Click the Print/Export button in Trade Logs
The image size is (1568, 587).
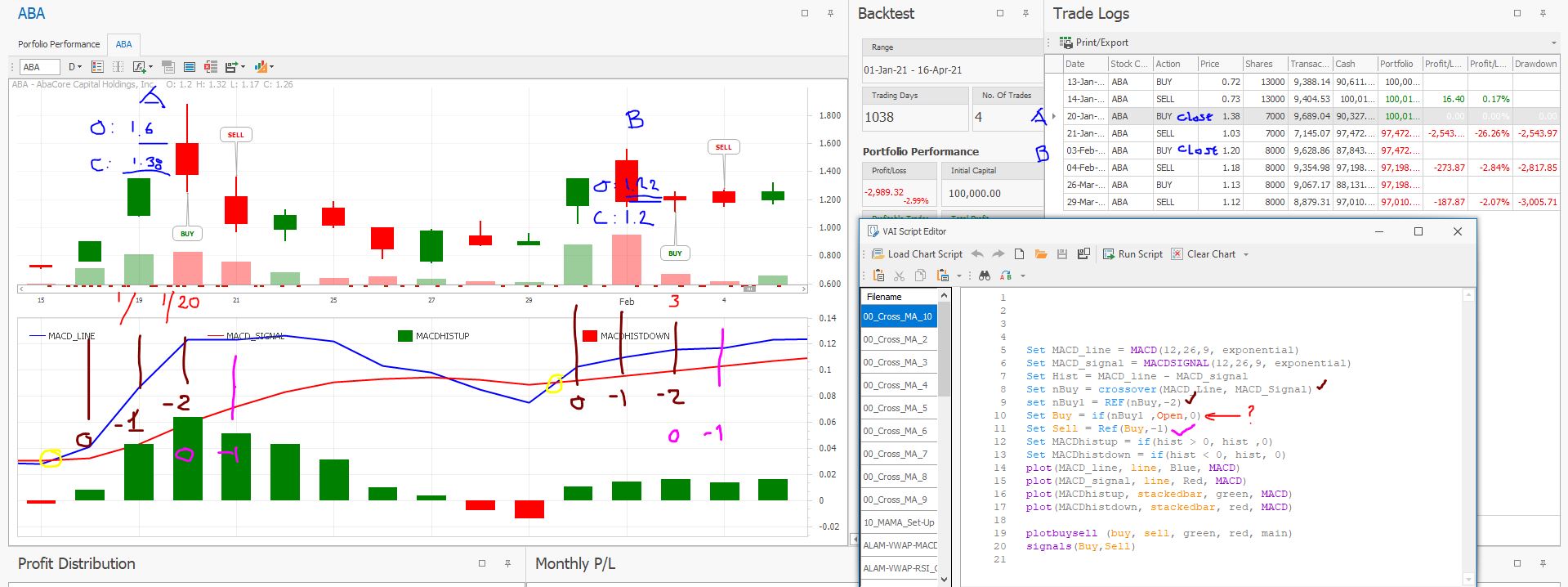point(1093,43)
